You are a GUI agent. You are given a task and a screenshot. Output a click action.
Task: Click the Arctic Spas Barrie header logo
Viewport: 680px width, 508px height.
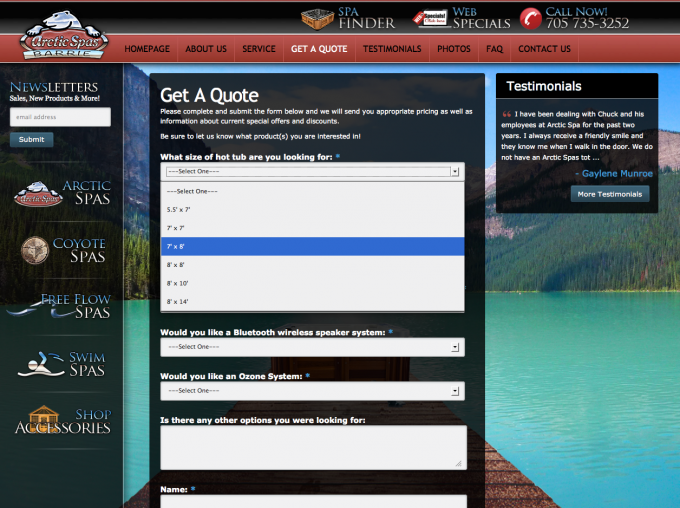point(64,36)
